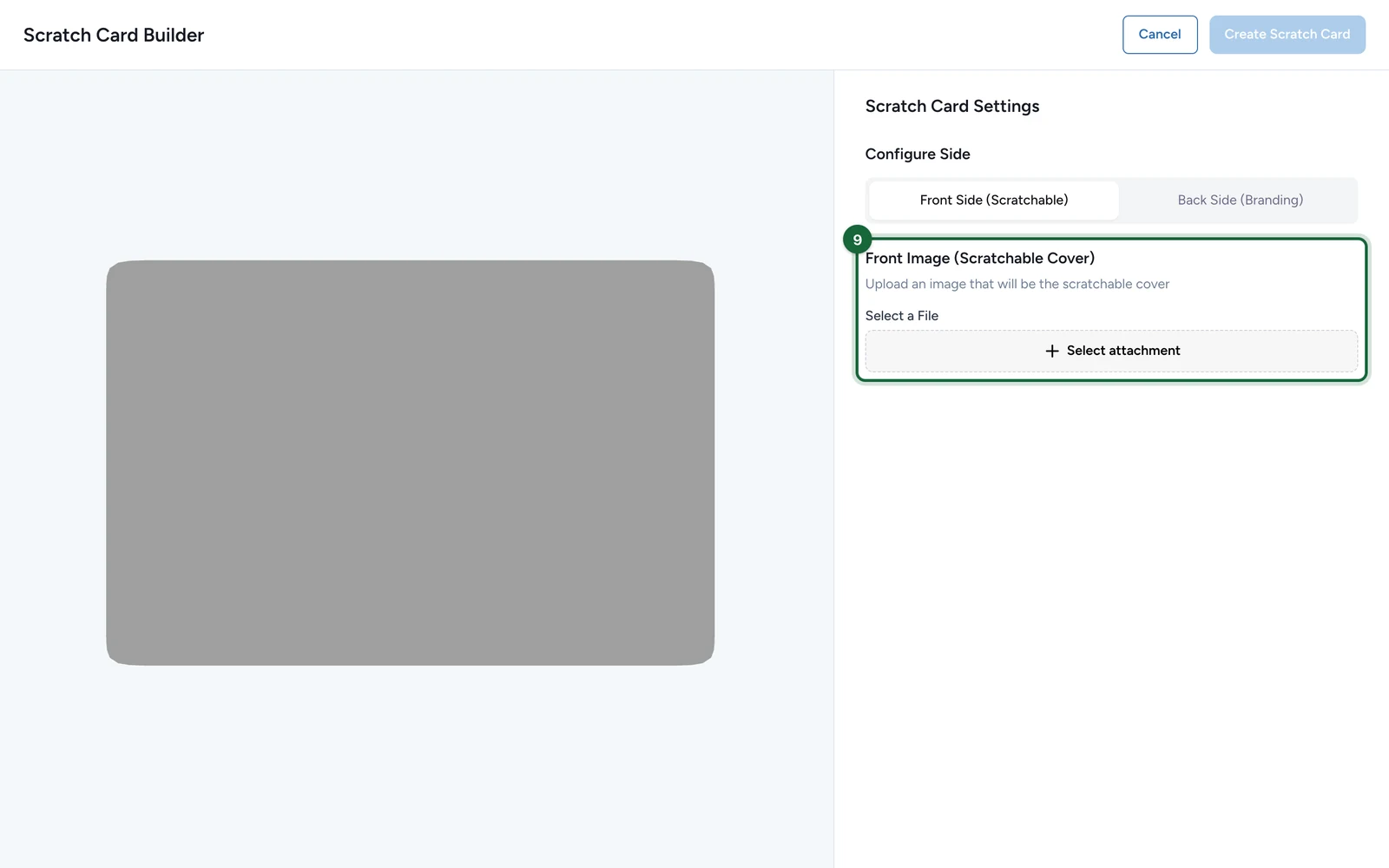Click the Create Scratch Card button
Viewport: 1389px width, 868px height.
coord(1287,35)
